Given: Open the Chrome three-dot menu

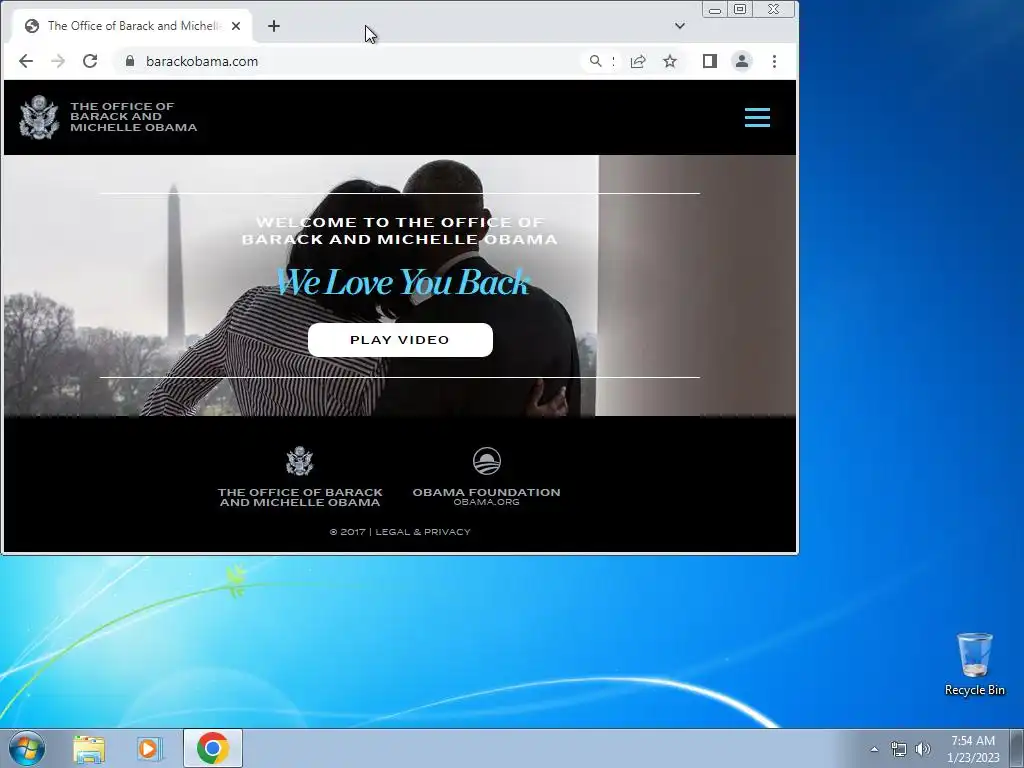Looking at the screenshot, I should pyautogui.click(x=775, y=61).
